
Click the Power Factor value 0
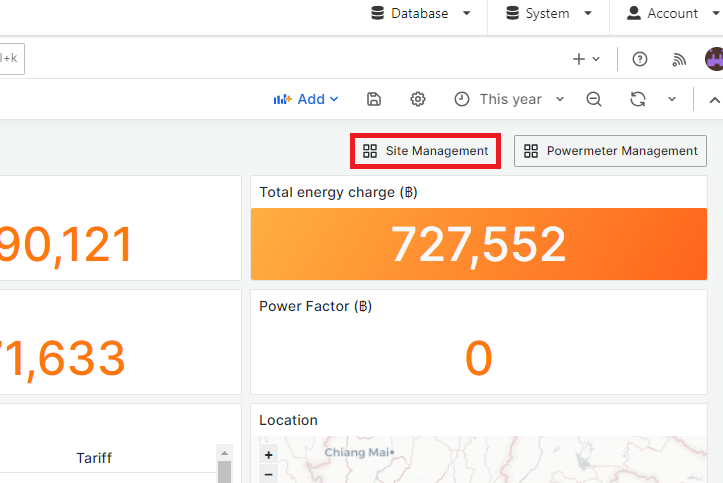(479, 358)
